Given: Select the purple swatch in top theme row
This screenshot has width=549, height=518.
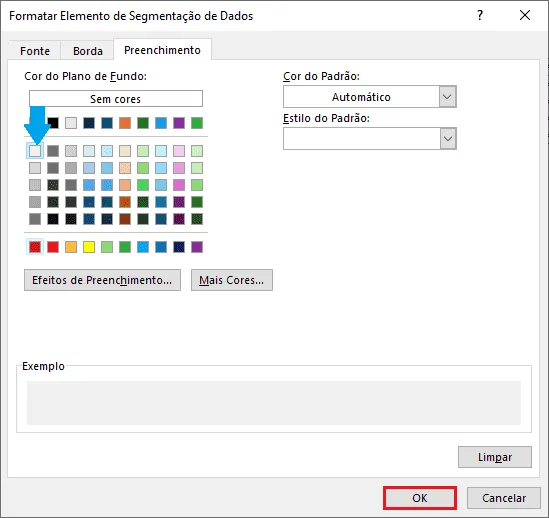Looking at the screenshot, I should coord(179,123).
